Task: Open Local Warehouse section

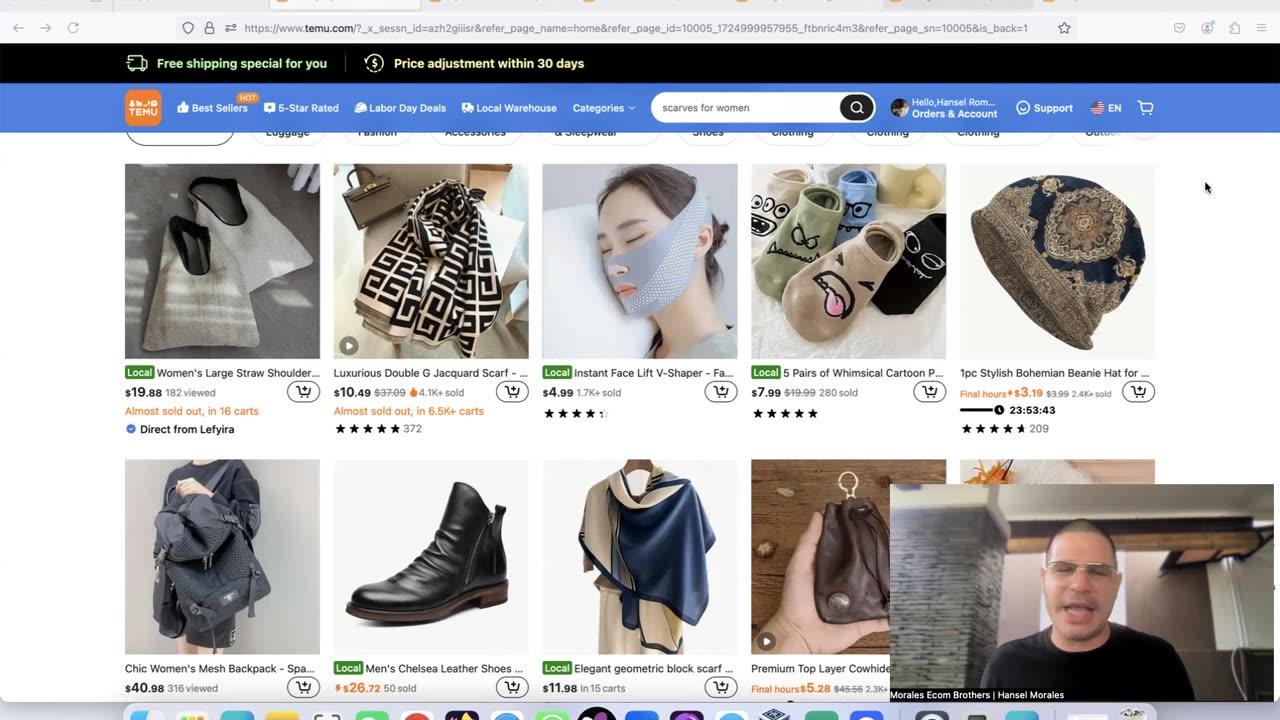Action: click(x=509, y=108)
